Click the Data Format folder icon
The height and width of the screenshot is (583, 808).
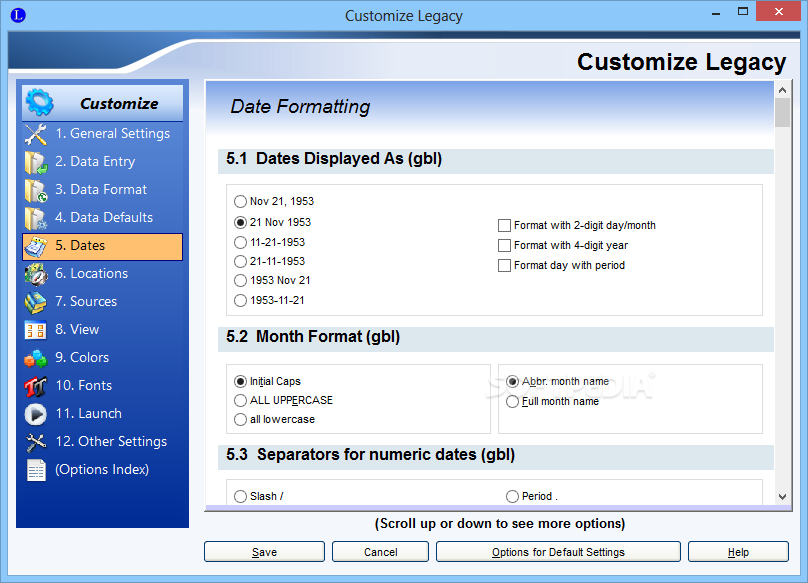click(36, 190)
